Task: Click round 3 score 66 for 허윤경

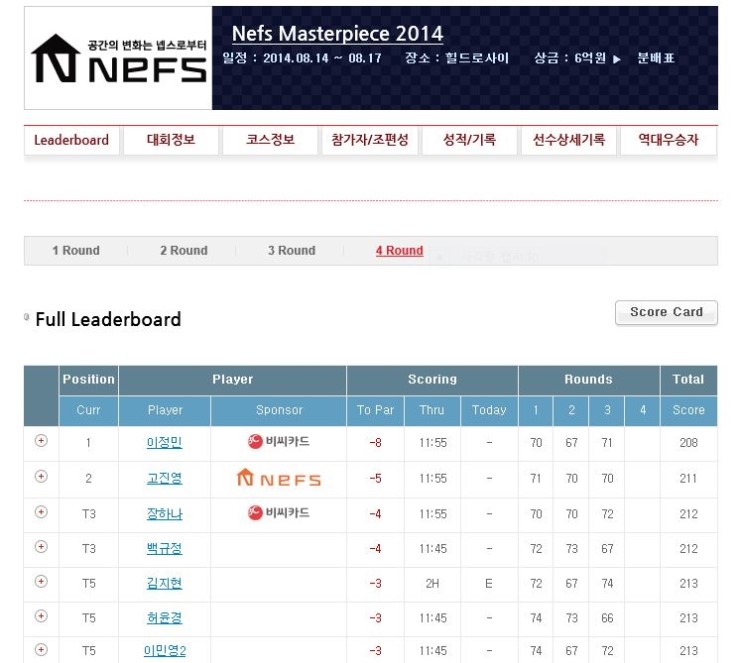Action: tap(607, 618)
